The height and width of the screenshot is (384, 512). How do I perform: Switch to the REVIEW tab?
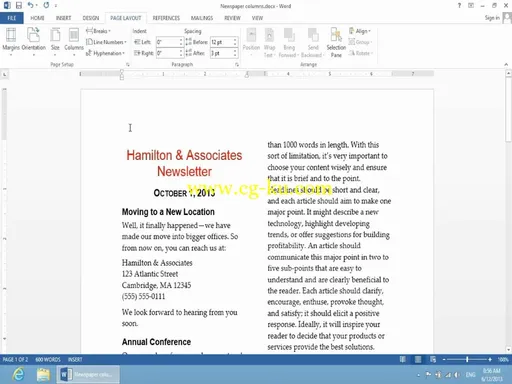click(232, 18)
